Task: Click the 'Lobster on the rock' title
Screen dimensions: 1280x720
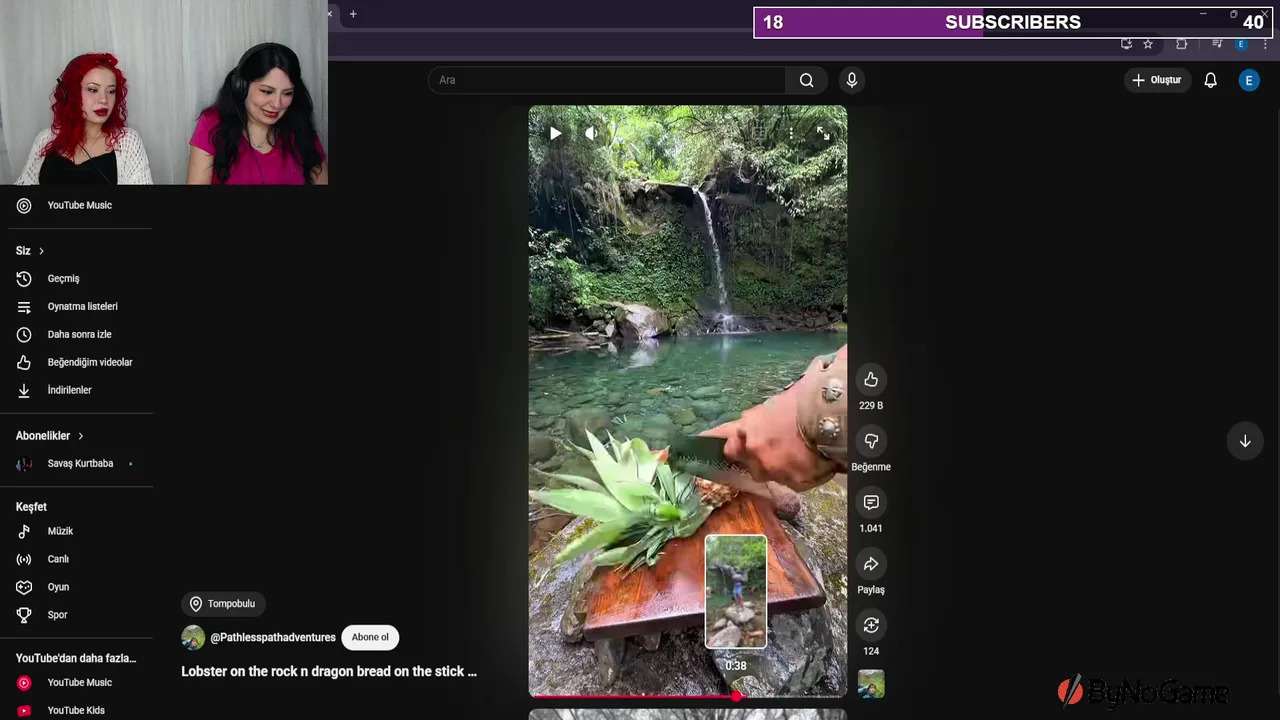Action: click(x=329, y=672)
